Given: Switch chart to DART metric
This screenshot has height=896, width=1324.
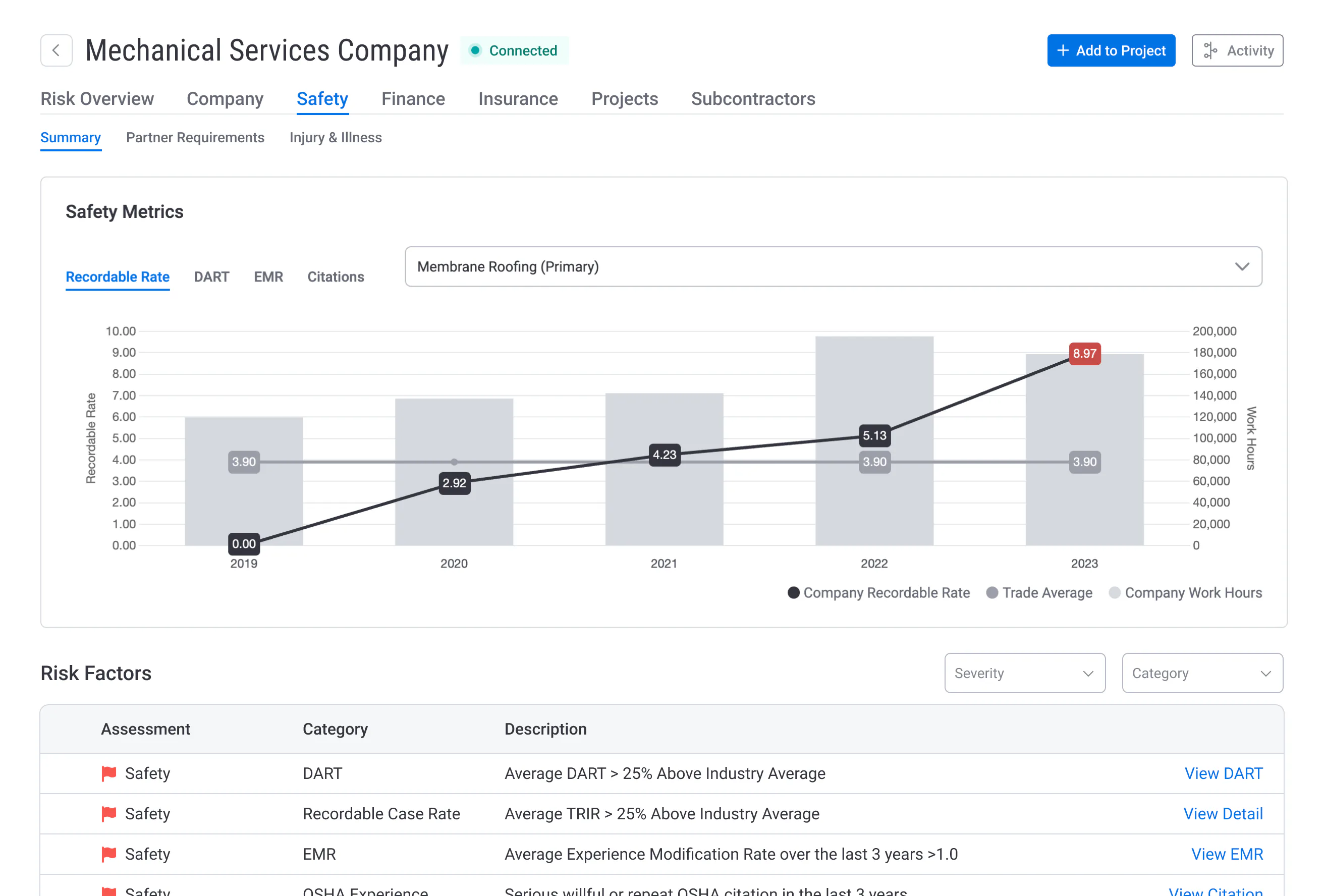Looking at the screenshot, I should 211,277.
